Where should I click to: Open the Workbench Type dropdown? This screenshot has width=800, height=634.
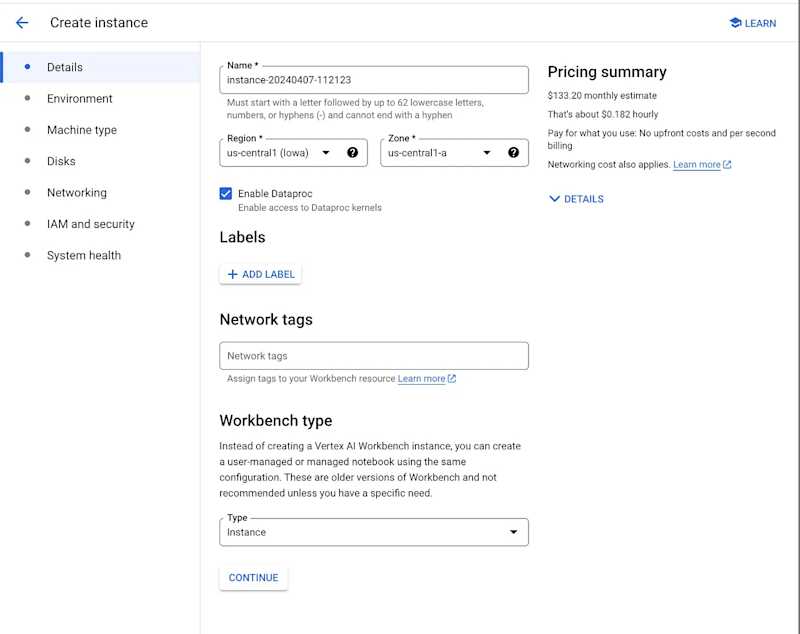(x=373, y=532)
